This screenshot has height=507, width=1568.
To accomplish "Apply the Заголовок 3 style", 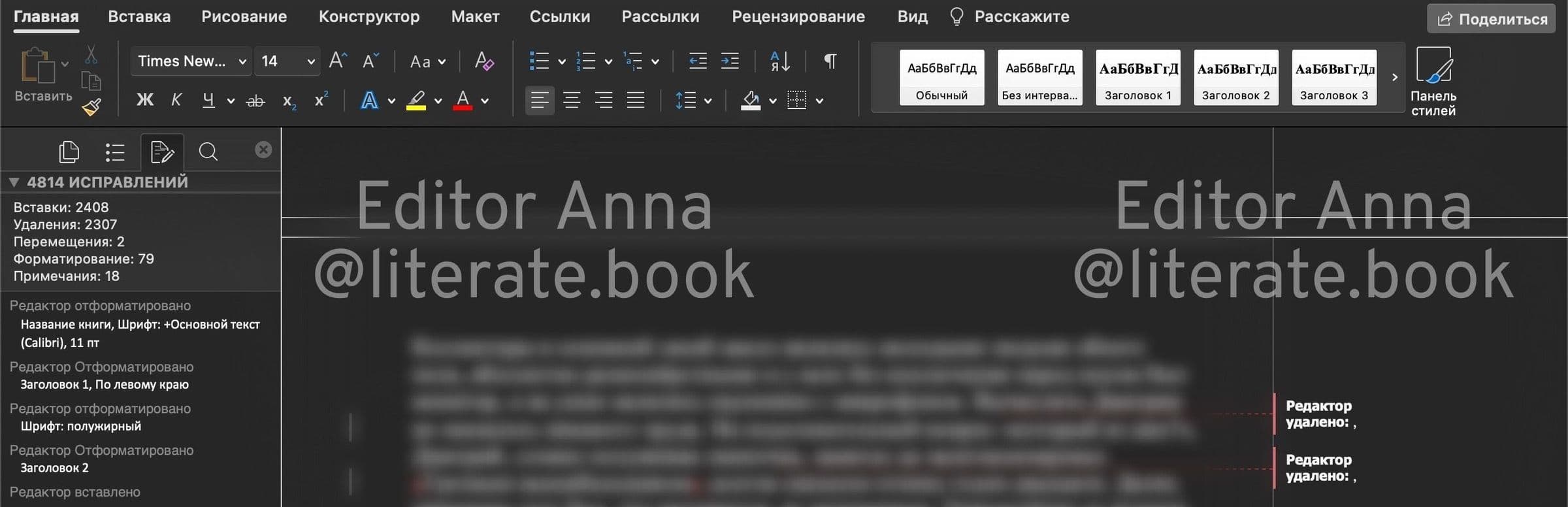I will 1333,77.
